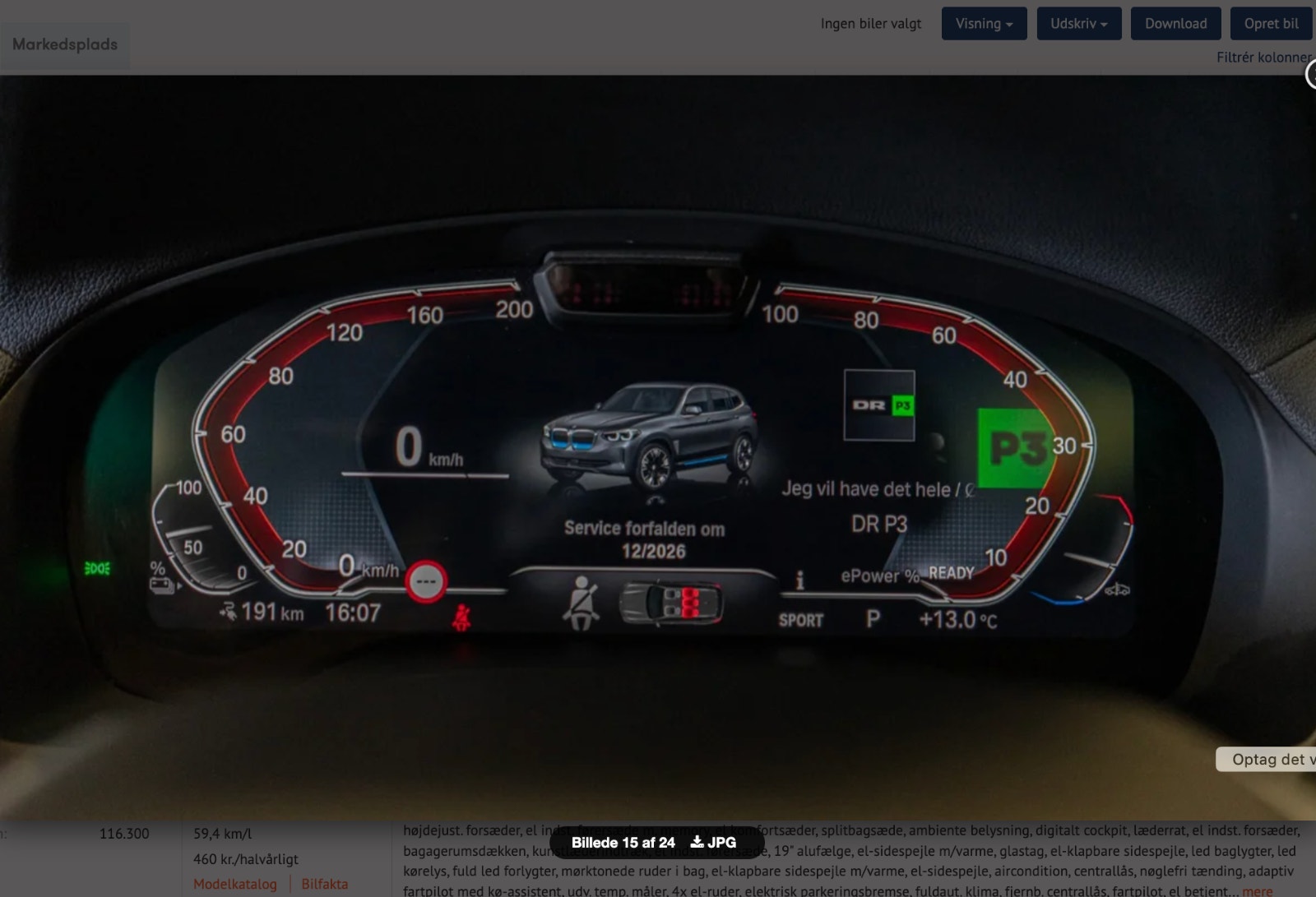Click the Billede 15 af 24 counter
1316x897 pixels.
(x=623, y=842)
